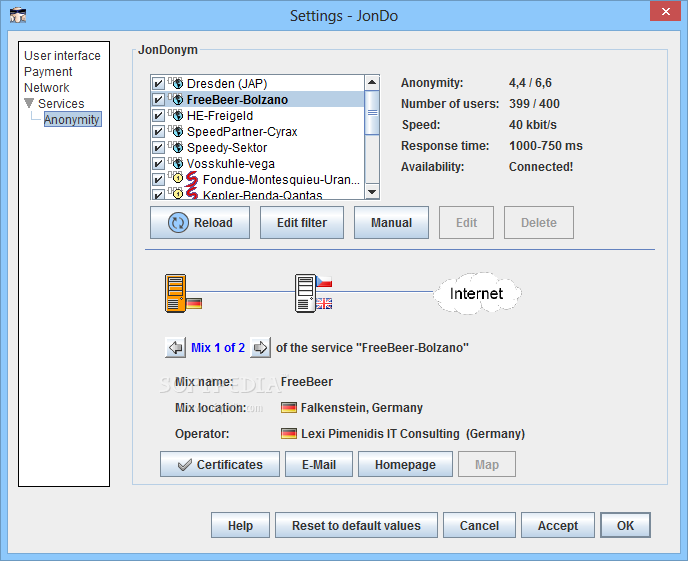Click the German flag beside Falkenstein, Germany
This screenshot has height=561, width=688.
289,407
